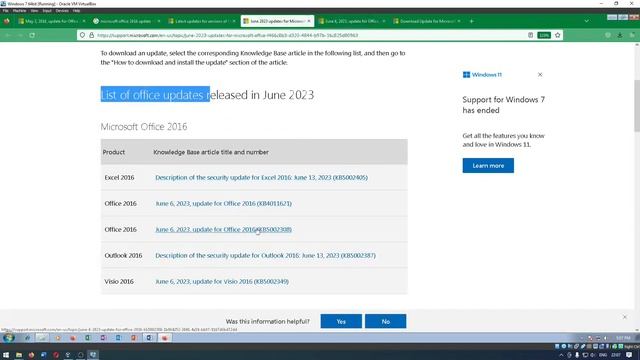
Task: Open Office 2016 update KB5002388 link
Action: click(x=223, y=229)
